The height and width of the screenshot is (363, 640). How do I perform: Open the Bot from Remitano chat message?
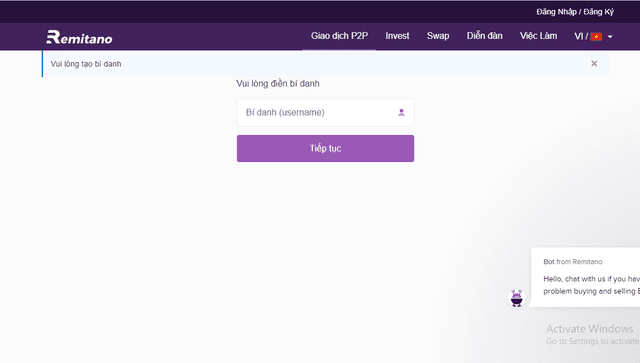click(586, 277)
